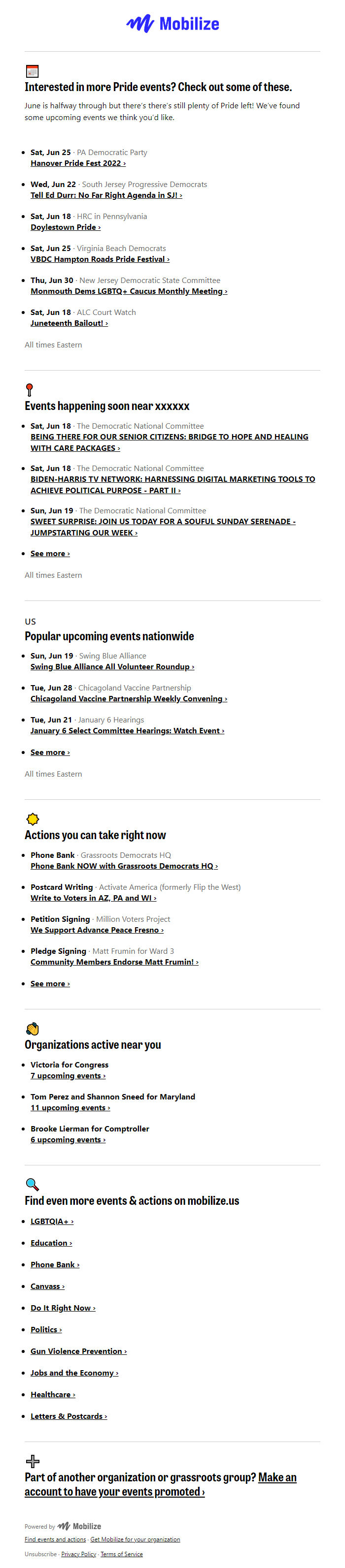See more actions you can take
The height and width of the screenshot is (1568, 345).
[50, 984]
